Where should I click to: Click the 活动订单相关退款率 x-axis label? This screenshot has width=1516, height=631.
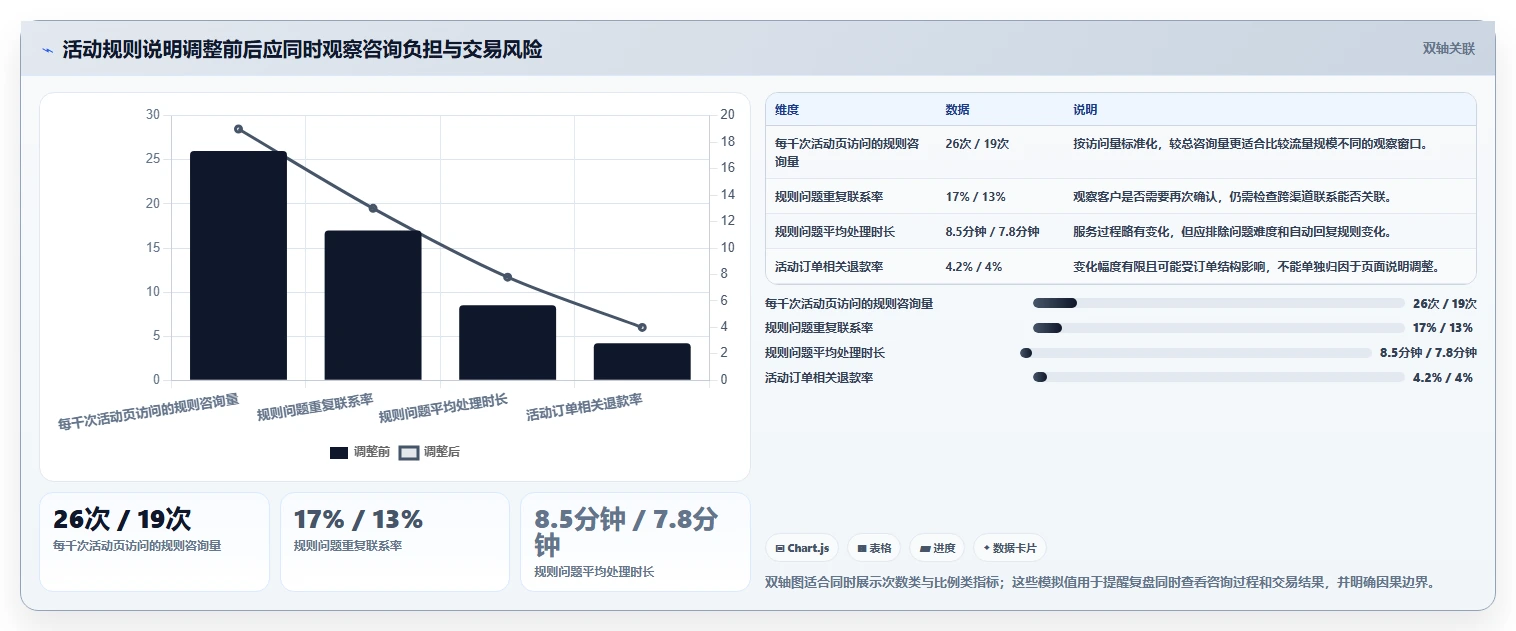point(585,407)
